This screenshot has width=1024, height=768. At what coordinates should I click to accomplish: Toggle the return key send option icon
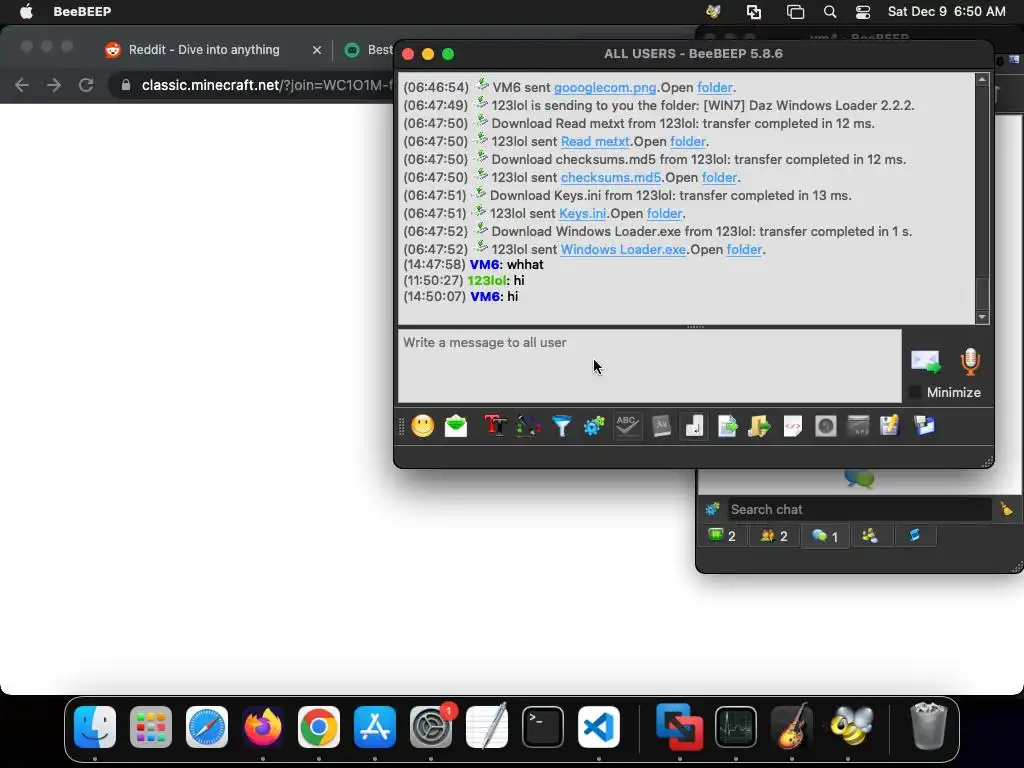click(694, 426)
